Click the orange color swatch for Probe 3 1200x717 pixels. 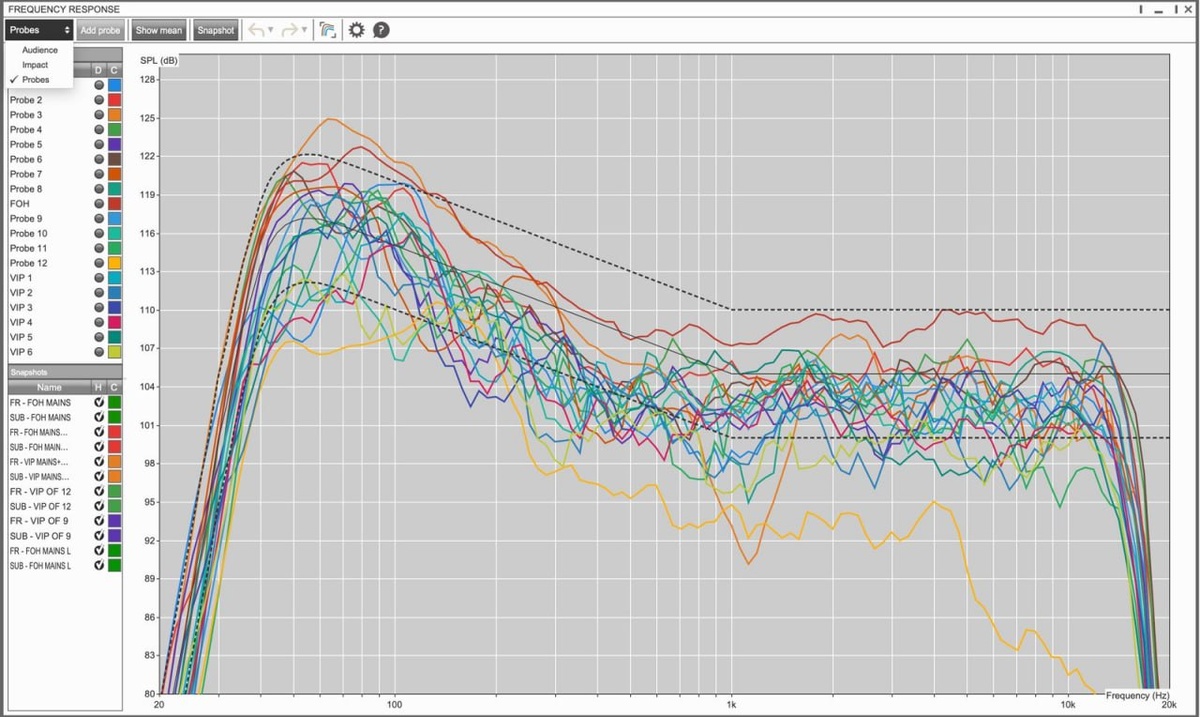point(115,115)
